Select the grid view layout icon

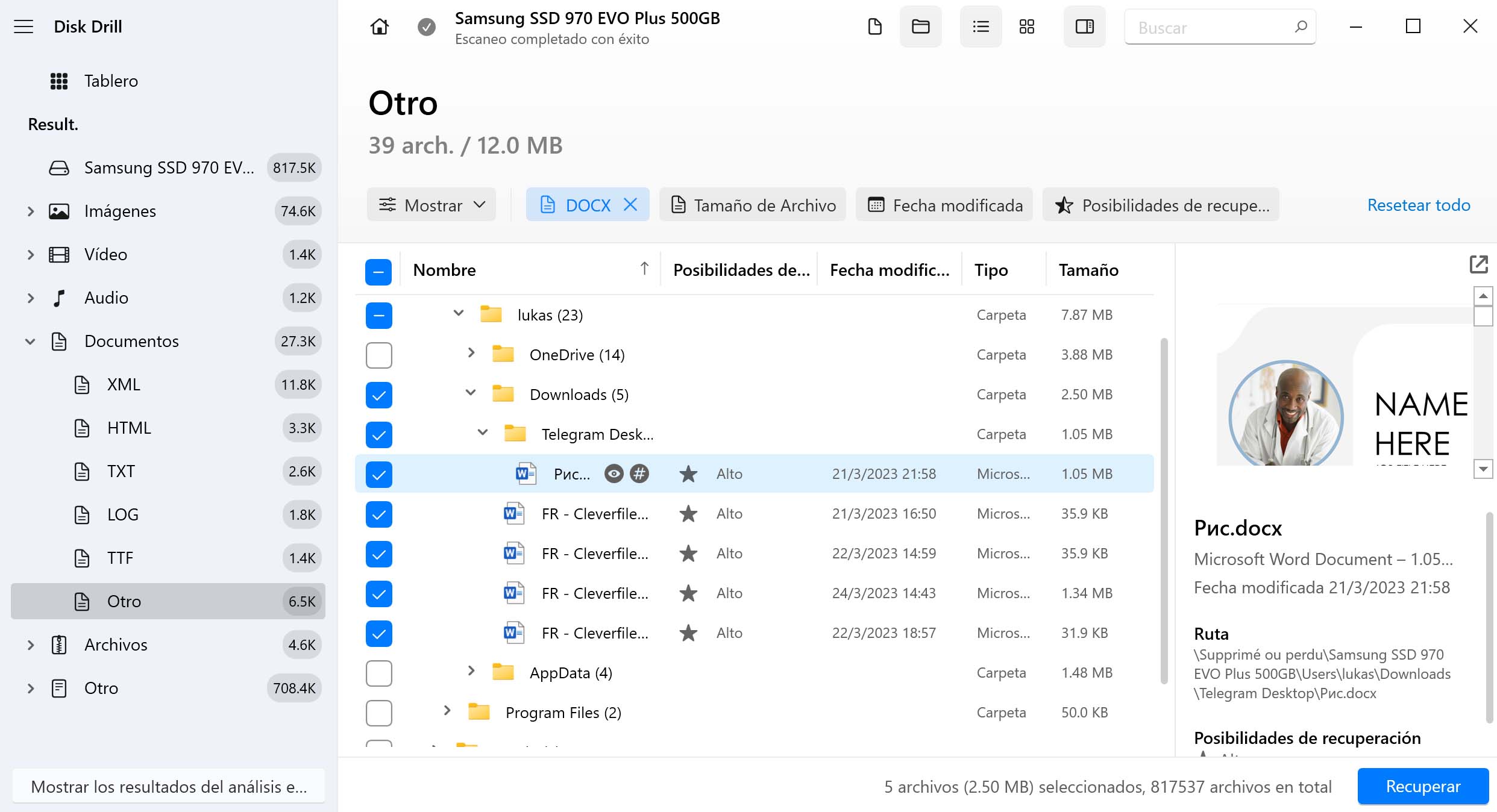click(x=1026, y=27)
